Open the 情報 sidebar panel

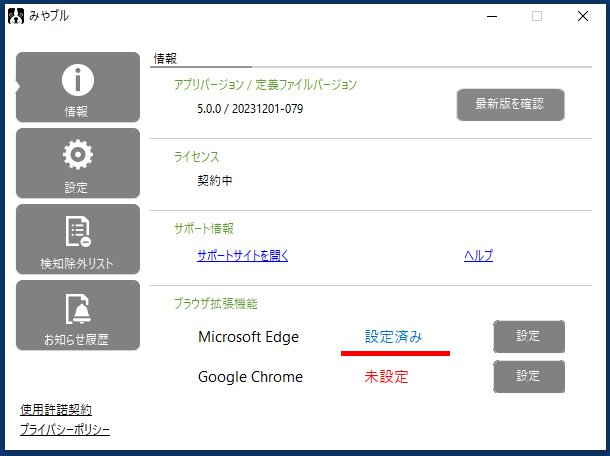coord(78,87)
